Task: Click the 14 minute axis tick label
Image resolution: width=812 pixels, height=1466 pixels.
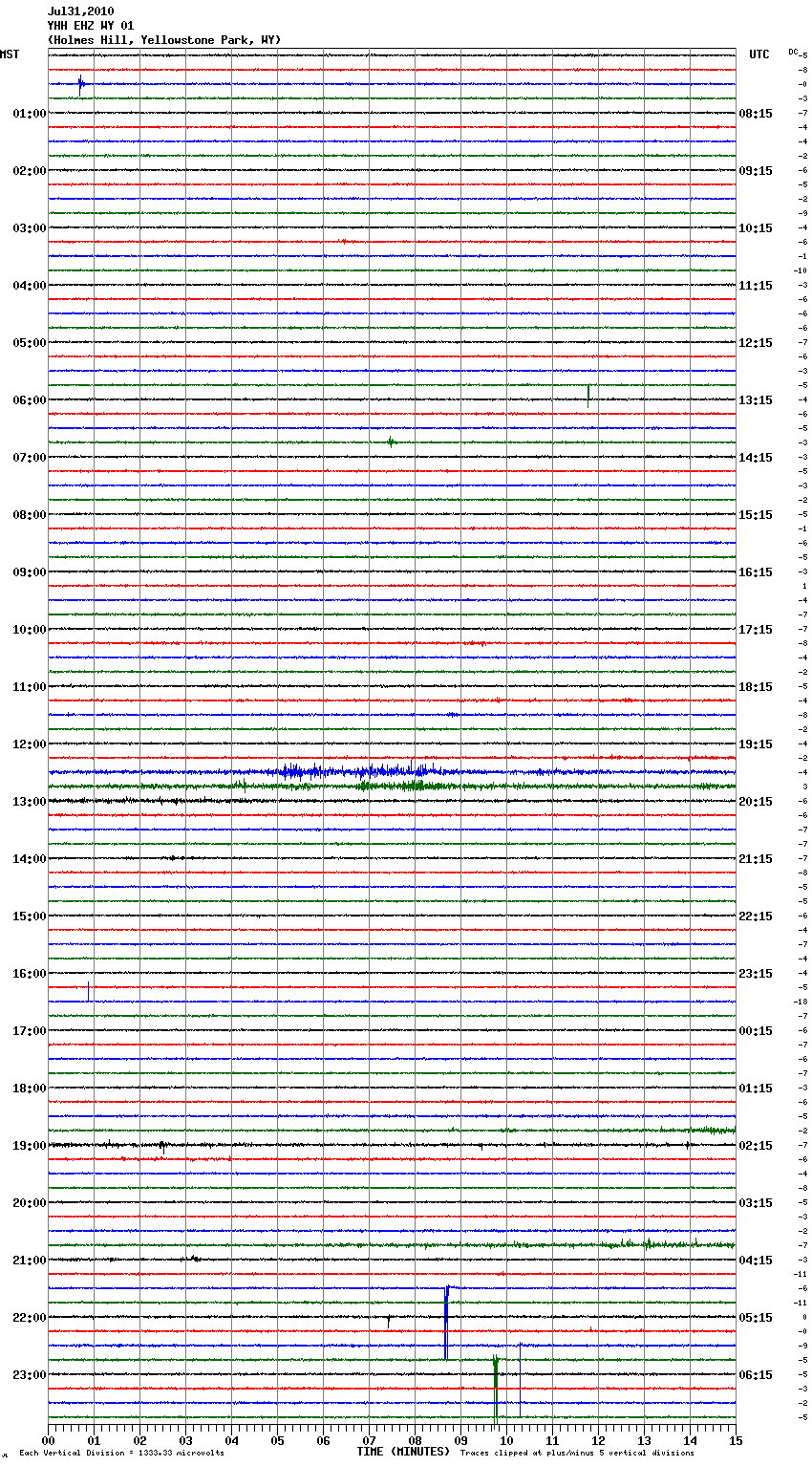Action: 691,1440
